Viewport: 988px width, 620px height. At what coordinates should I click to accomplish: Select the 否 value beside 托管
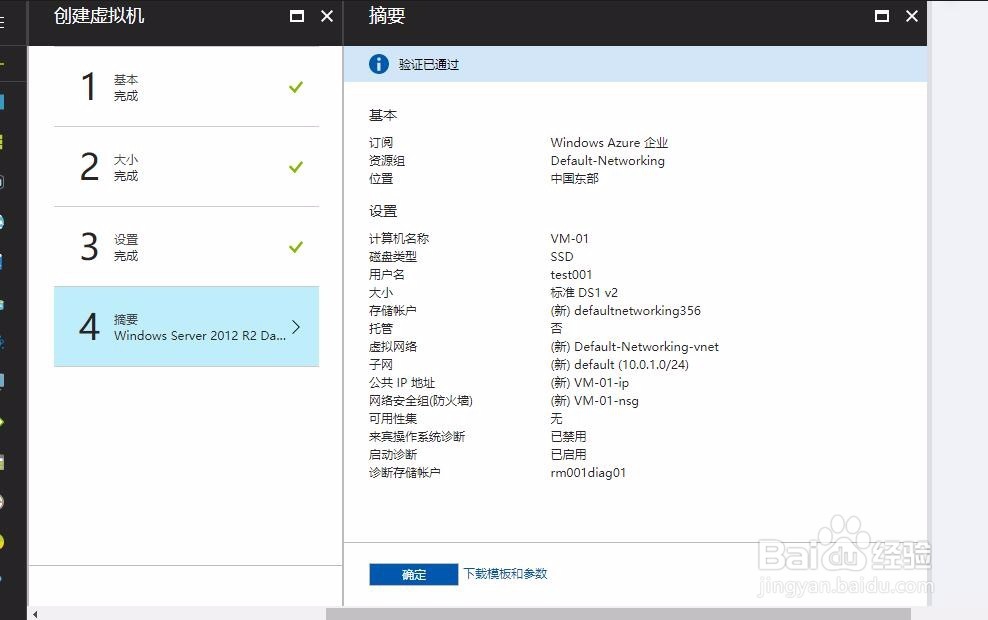[556, 328]
